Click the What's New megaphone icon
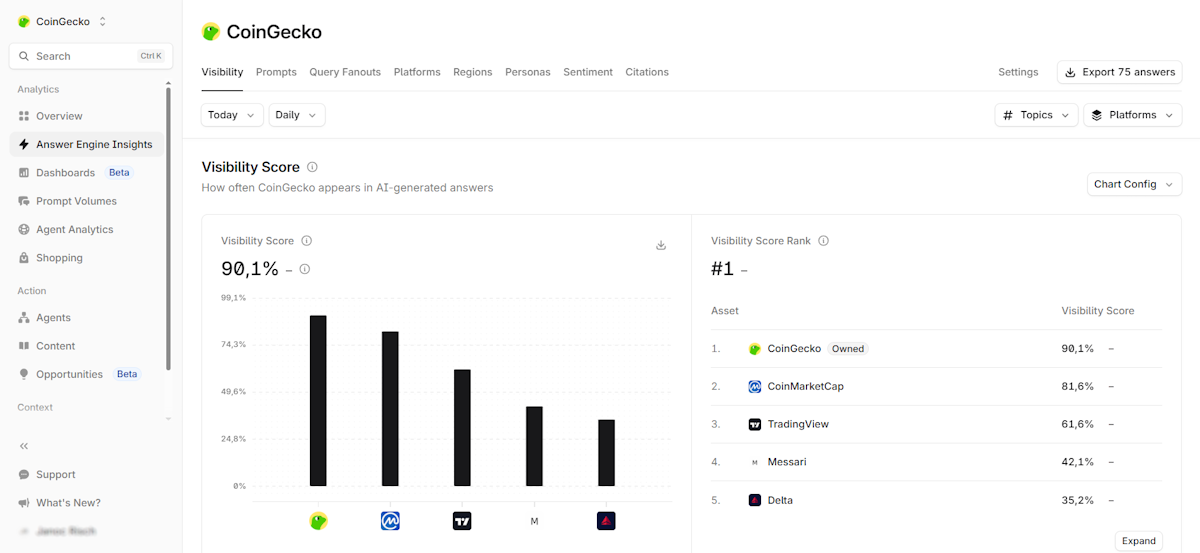 (24, 503)
